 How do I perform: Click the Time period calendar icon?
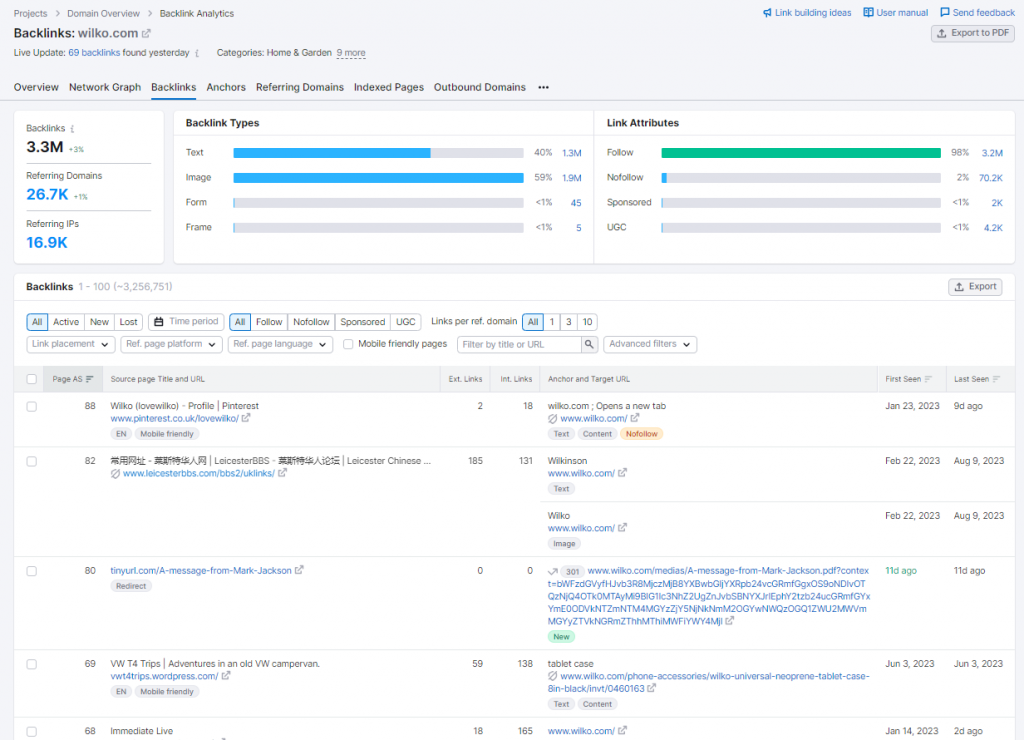[x=159, y=322]
